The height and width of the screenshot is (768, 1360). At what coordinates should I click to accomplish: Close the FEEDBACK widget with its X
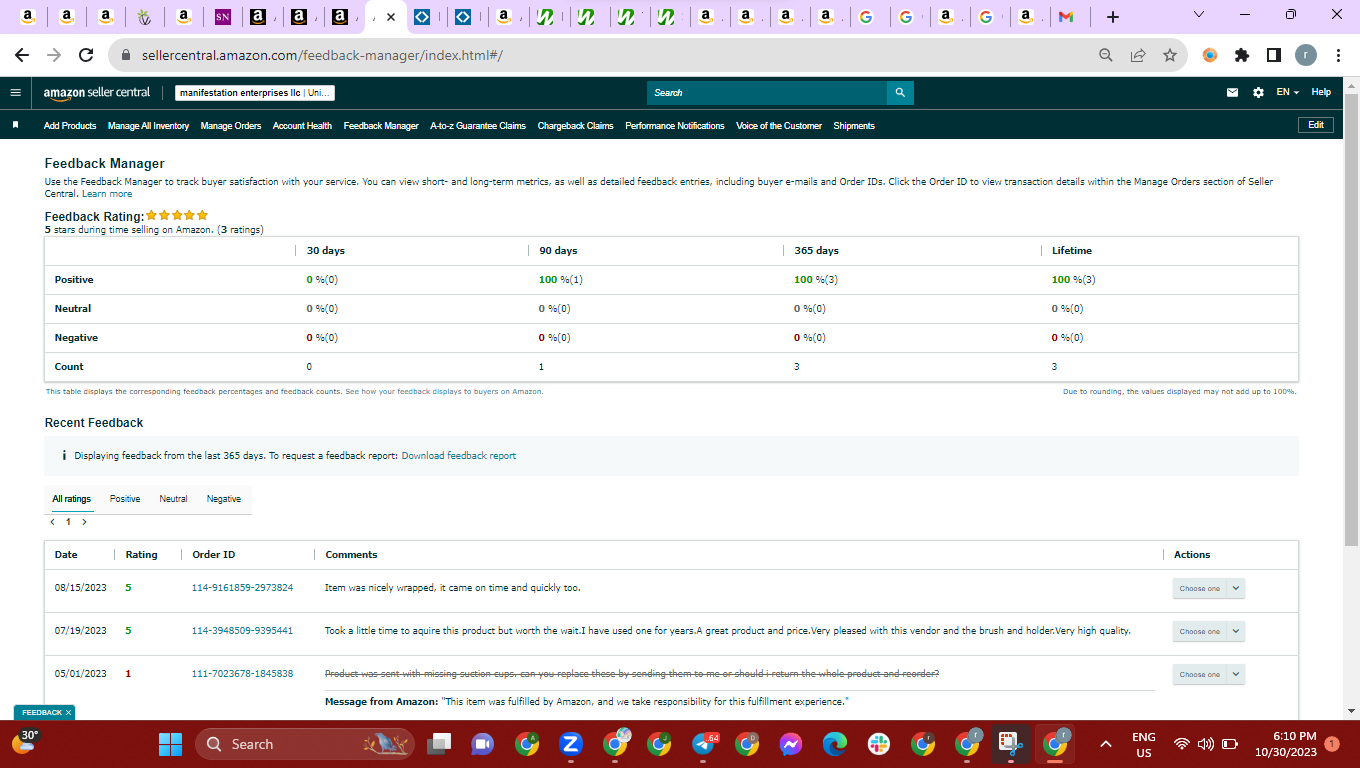click(x=68, y=712)
